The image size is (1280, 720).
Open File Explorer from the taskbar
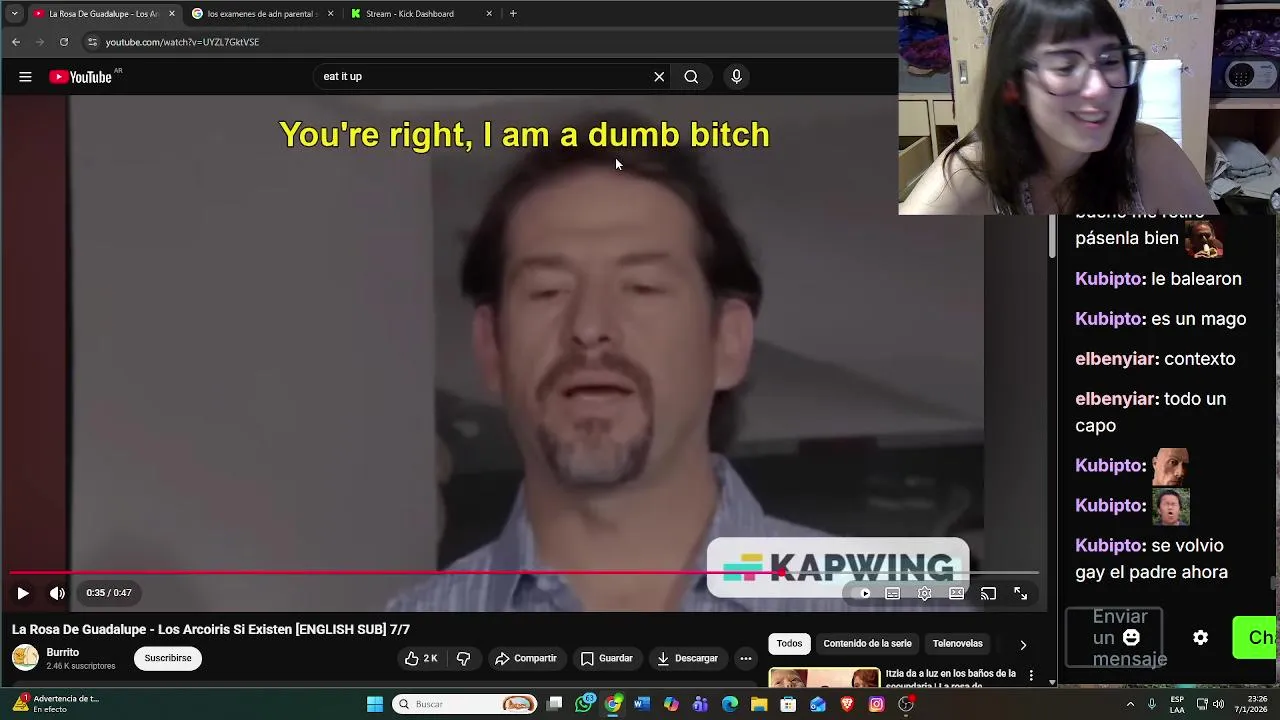click(x=759, y=704)
